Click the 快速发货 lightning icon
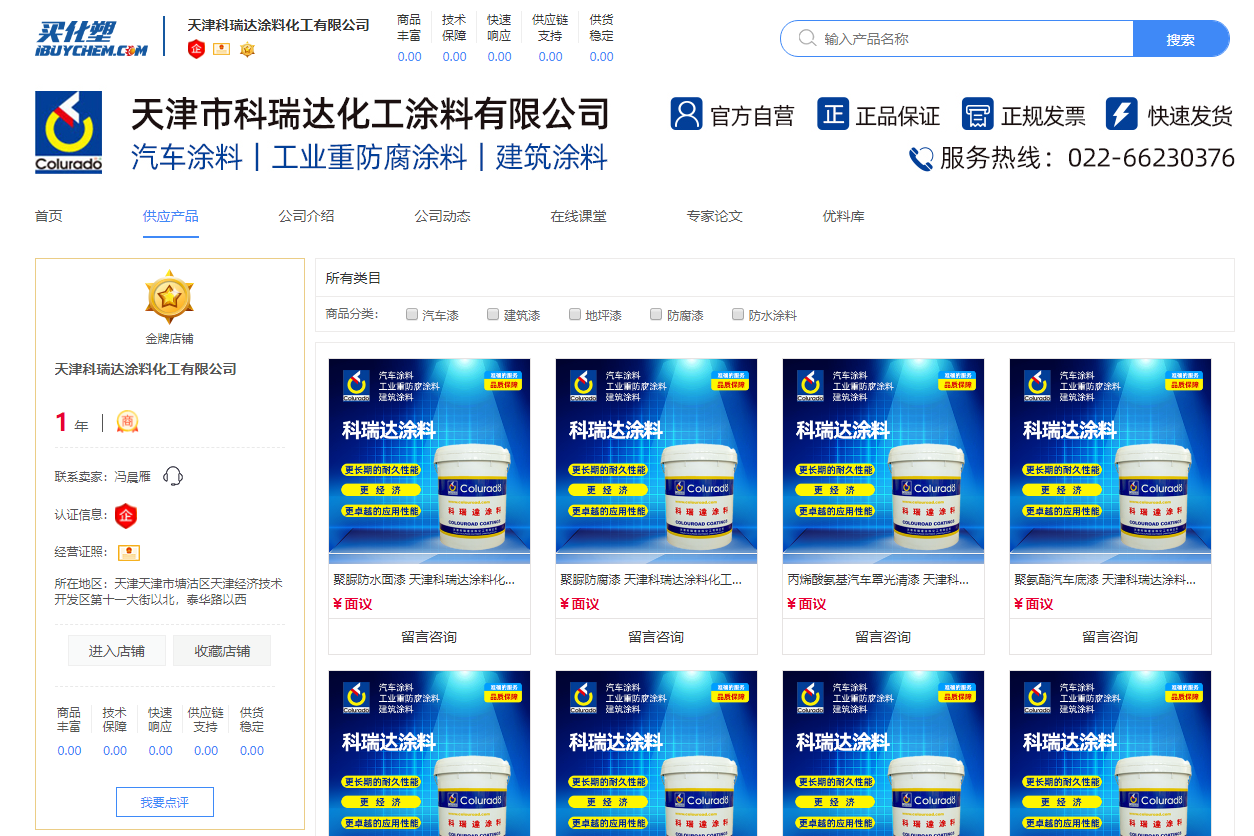 click(x=1122, y=114)
